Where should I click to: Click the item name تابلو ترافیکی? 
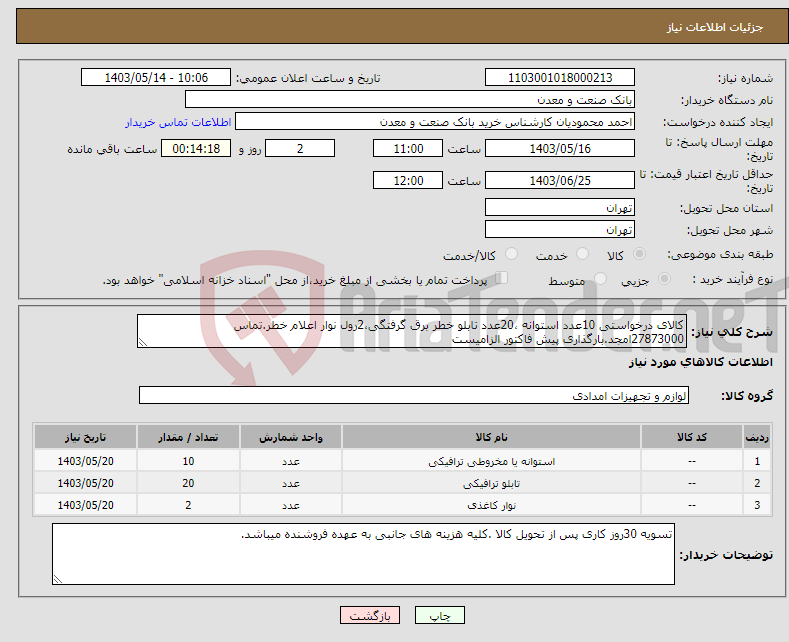pyautogui.click(x=491, y=484)
